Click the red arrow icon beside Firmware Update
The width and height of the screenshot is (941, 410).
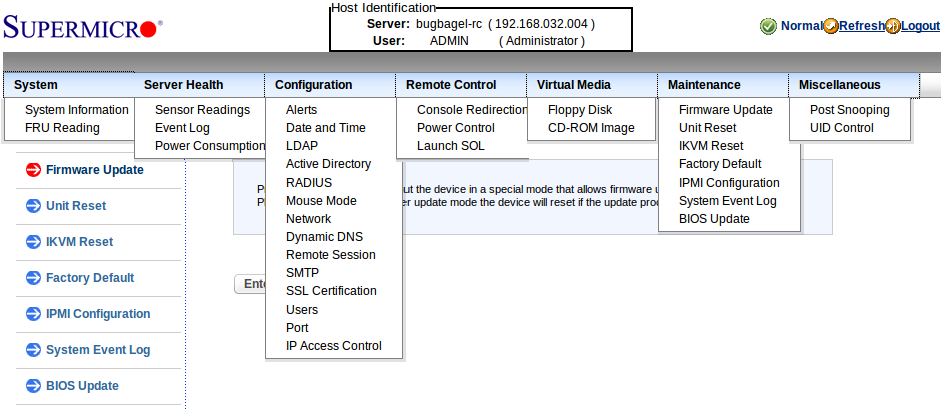pos(31,170)
